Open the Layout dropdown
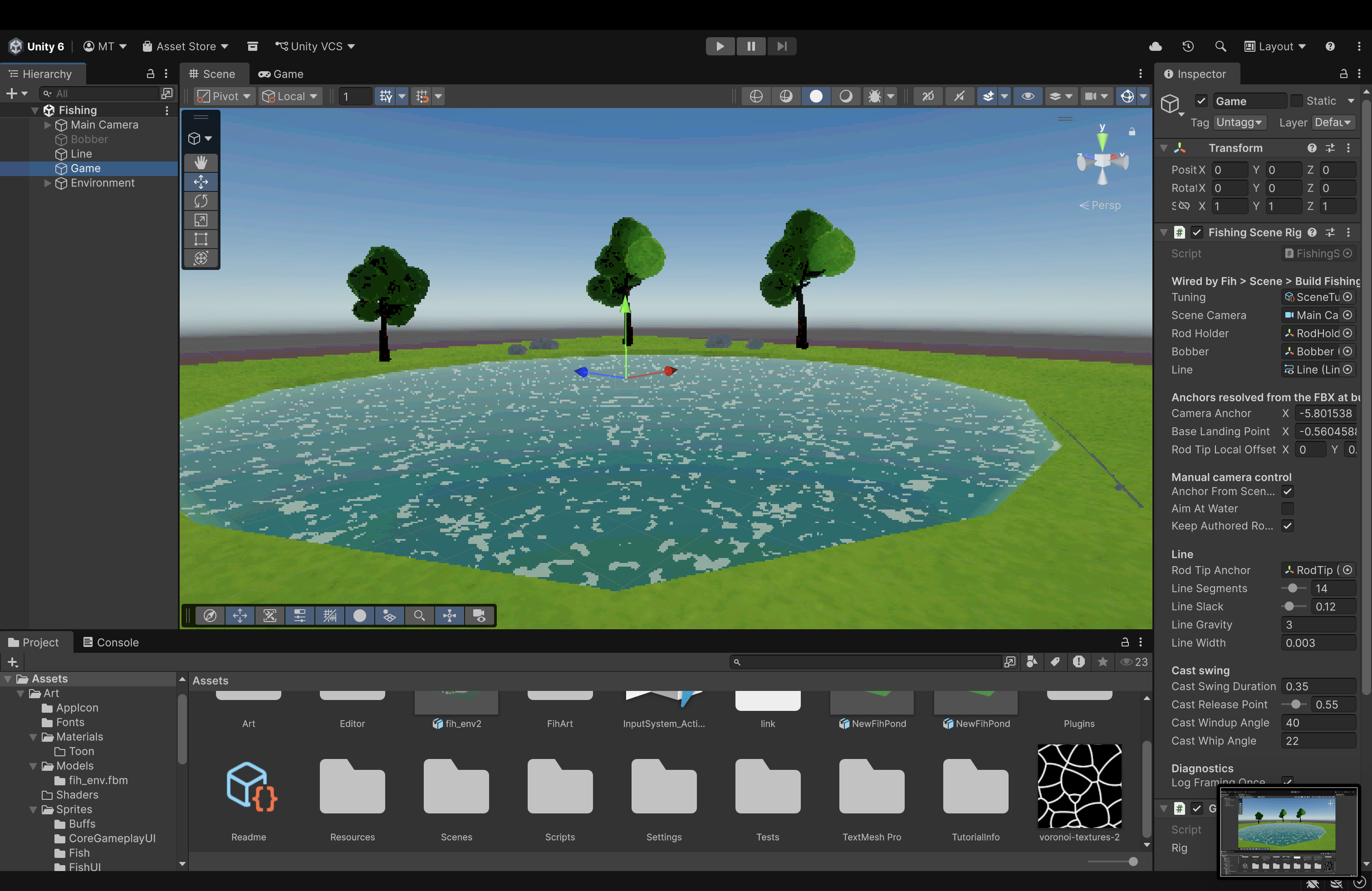This screenshot has height=891, width=1372. pos(1275,46)
